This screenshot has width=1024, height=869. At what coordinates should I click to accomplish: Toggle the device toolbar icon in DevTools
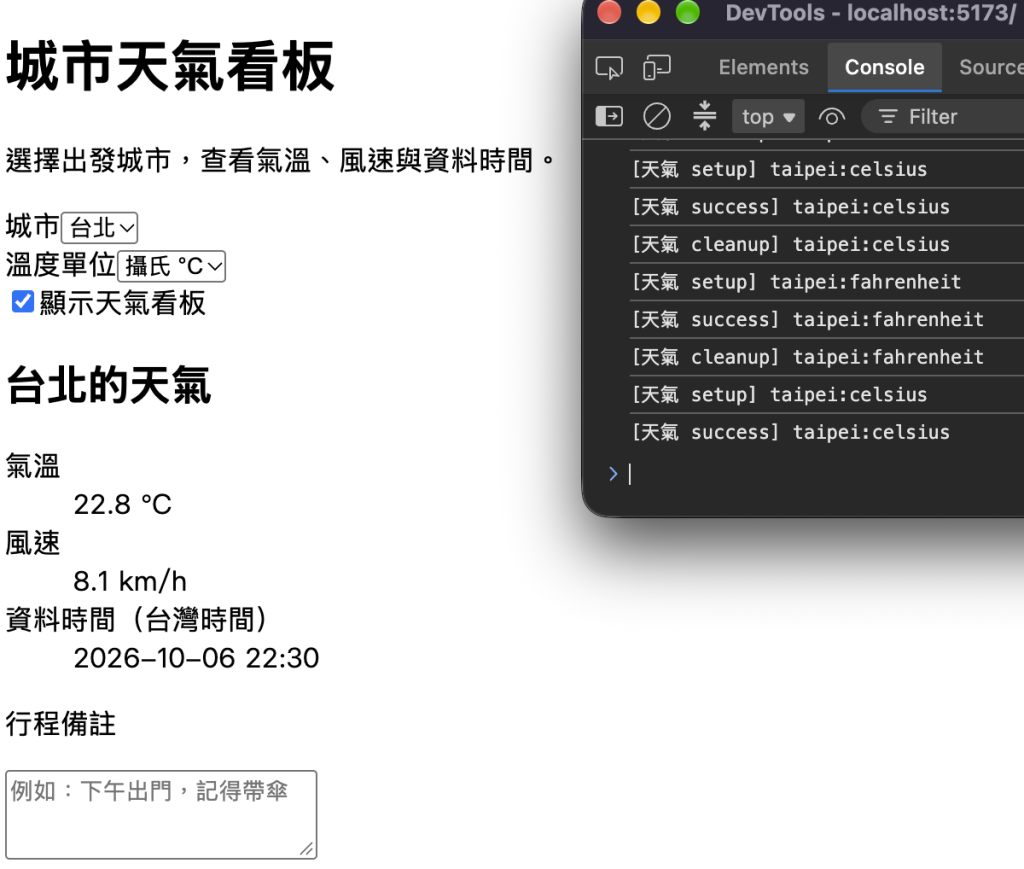coord(656,67)
